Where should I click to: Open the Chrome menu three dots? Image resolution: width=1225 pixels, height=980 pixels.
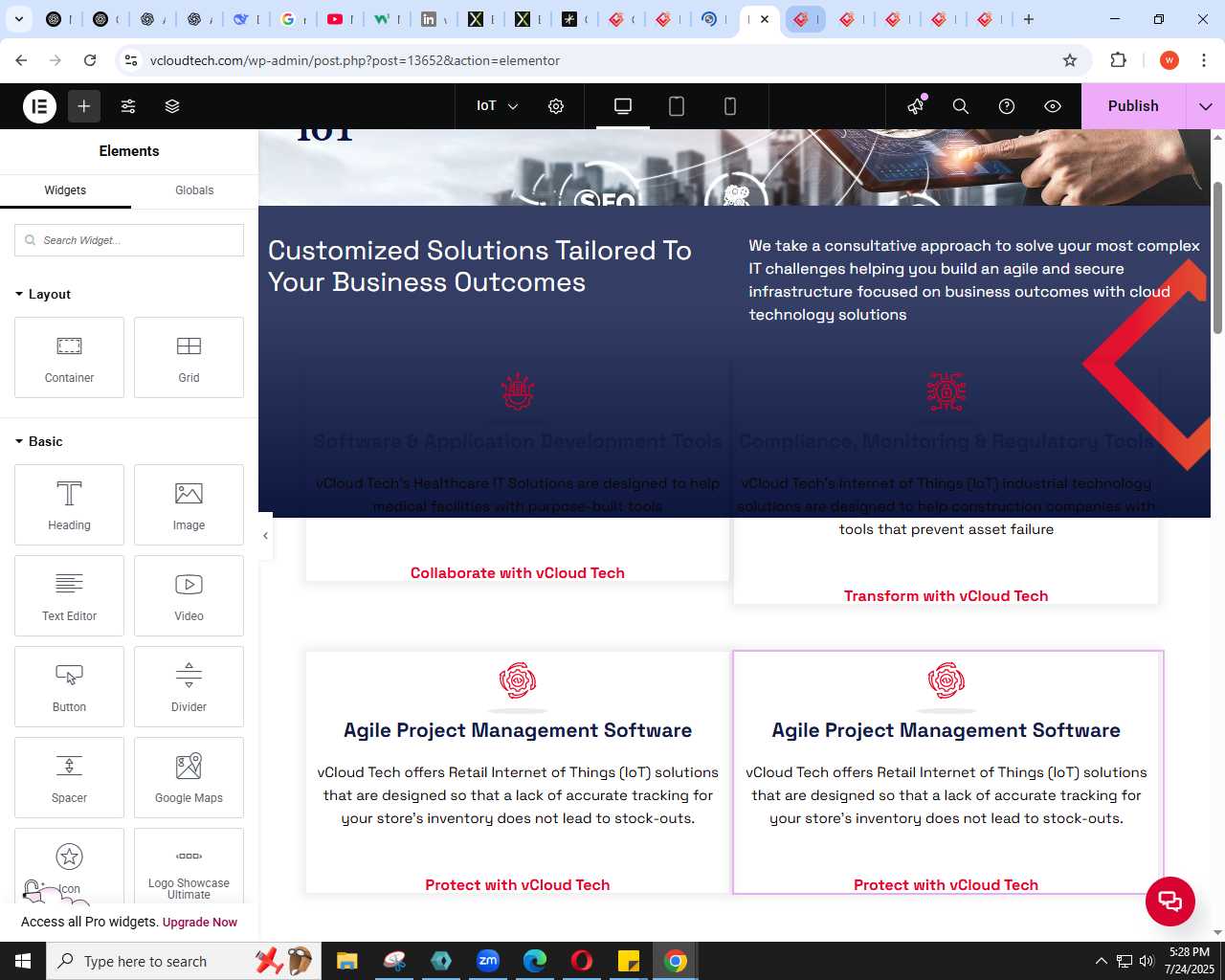point(1204,60)
